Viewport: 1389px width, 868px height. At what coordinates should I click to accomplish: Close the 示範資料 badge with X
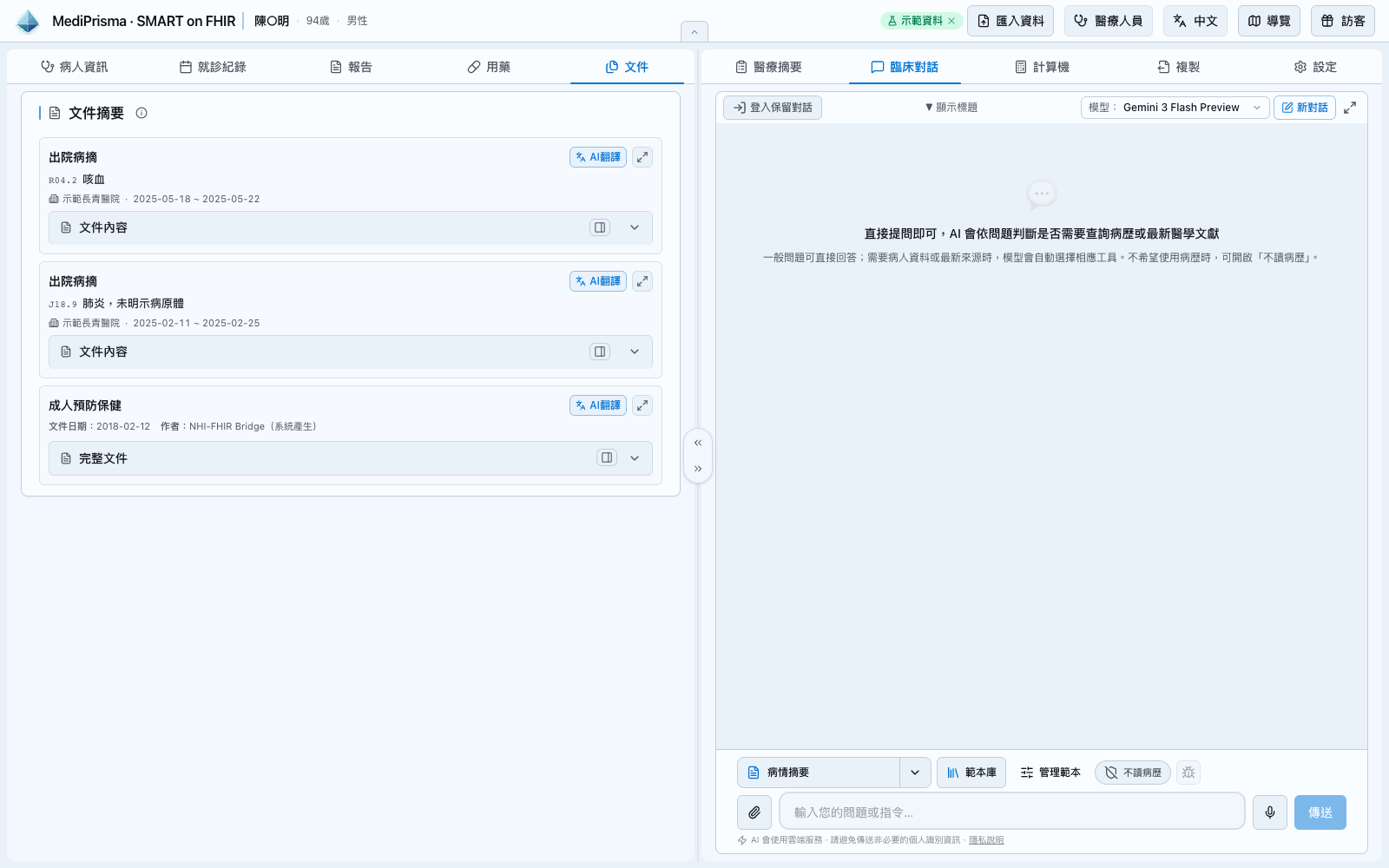point(951,21)
